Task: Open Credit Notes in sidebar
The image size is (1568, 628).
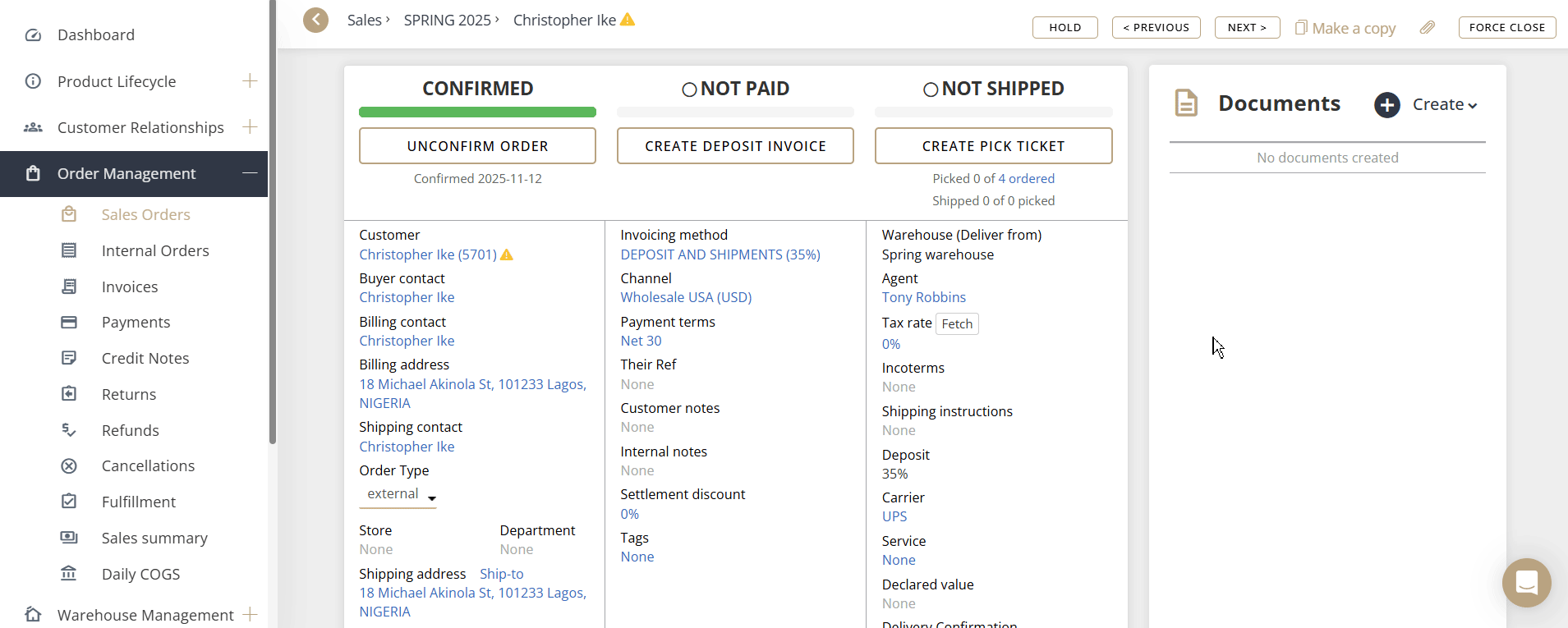Action: pos(145,358)
